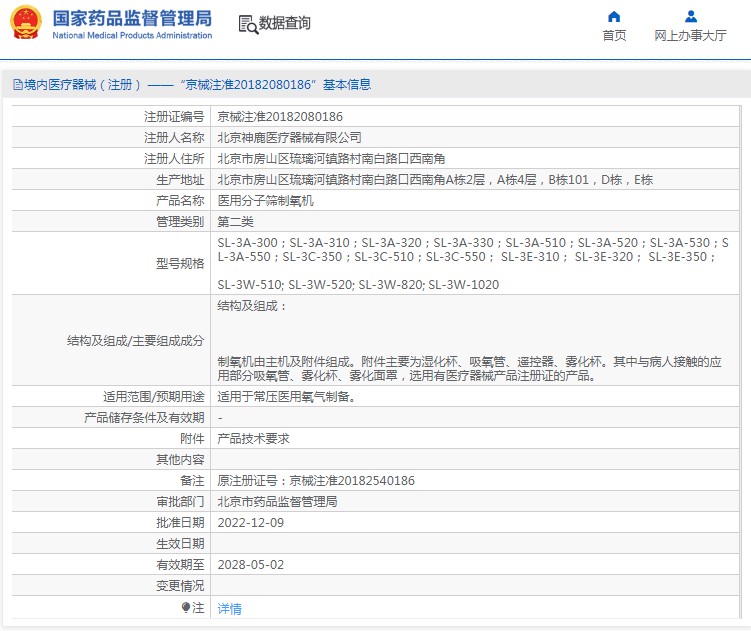Click National Medical Products Administration text
Image resolution: width=751 pixels, height=631 pixels.
click(132, 35)
